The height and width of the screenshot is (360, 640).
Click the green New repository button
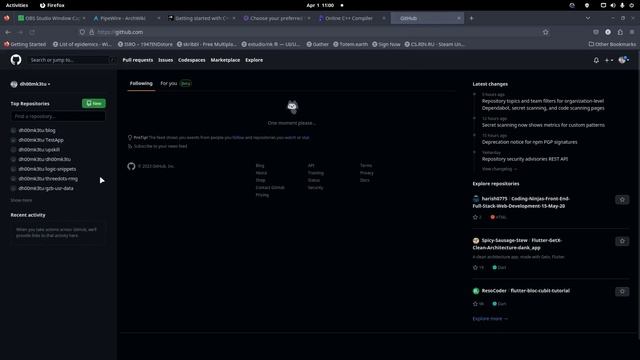point(94,103)
